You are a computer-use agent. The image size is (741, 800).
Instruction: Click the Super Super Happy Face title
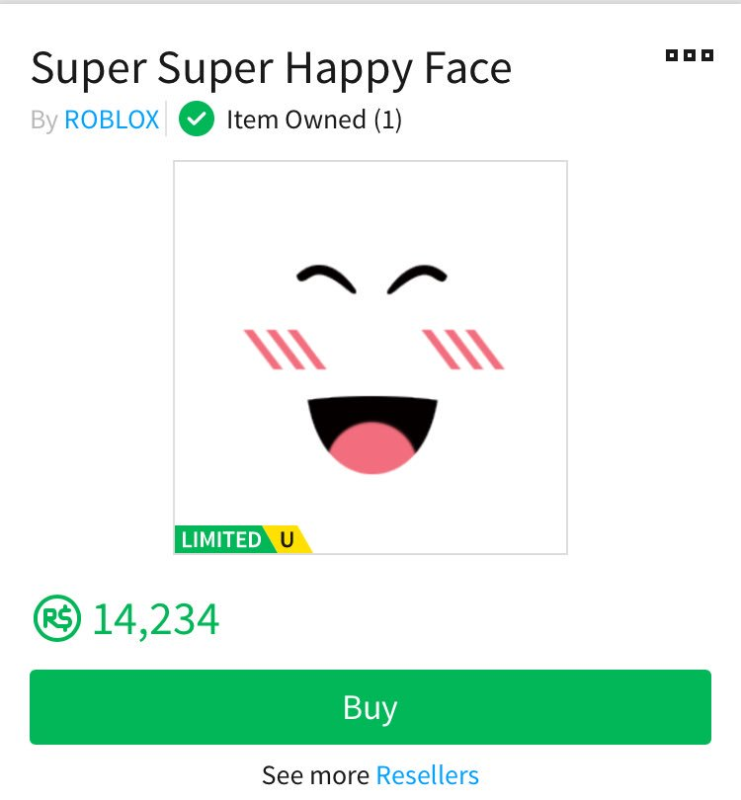click(x=271, y=68)
